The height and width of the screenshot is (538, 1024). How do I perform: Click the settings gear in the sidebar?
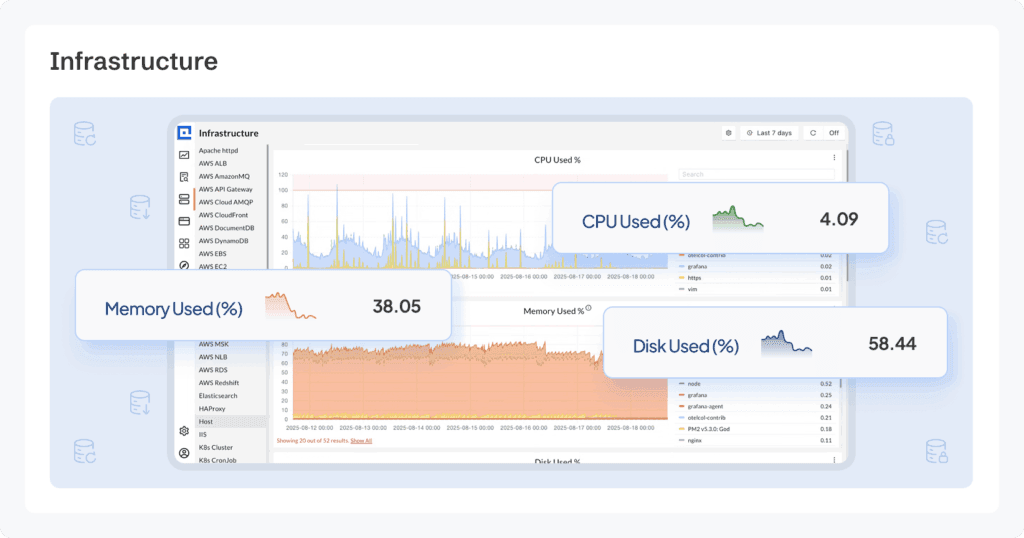184,431
